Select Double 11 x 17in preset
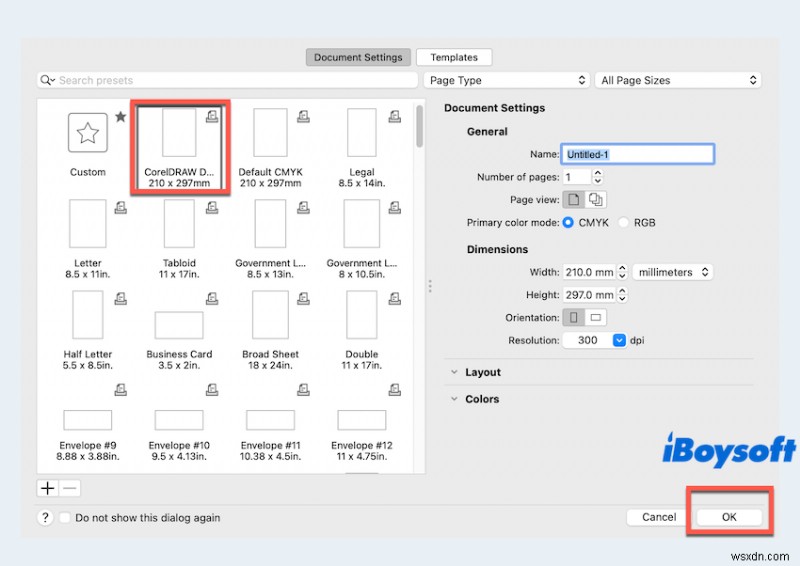This screenshot has height=566, width=800. coord(362,330)
